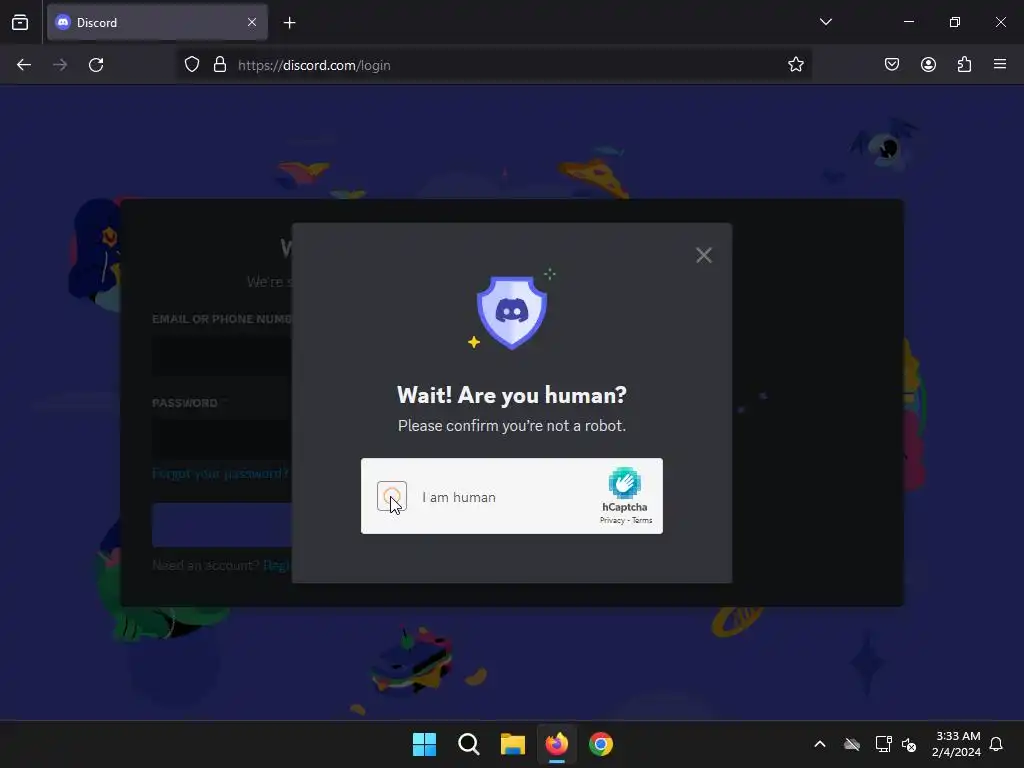The width and height of the screenshot is (1024, 768).
Task: Open the Extensions puzzle icon
Action: tap(965, 65)
